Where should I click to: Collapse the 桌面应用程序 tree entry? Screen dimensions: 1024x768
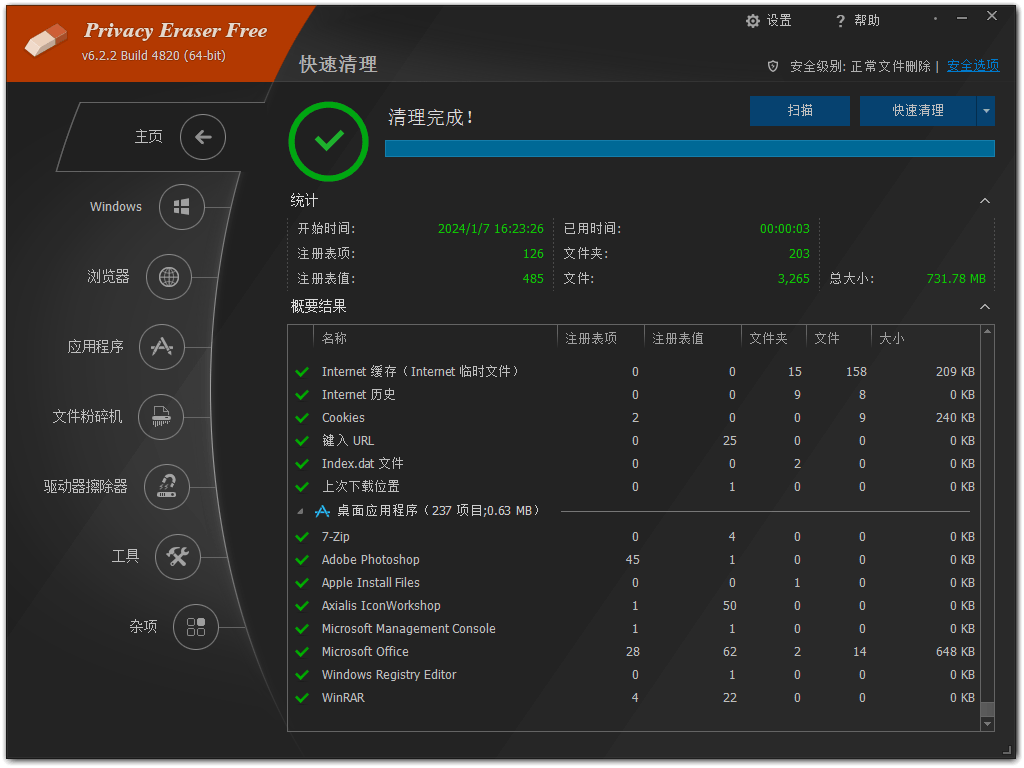point(300,510)
